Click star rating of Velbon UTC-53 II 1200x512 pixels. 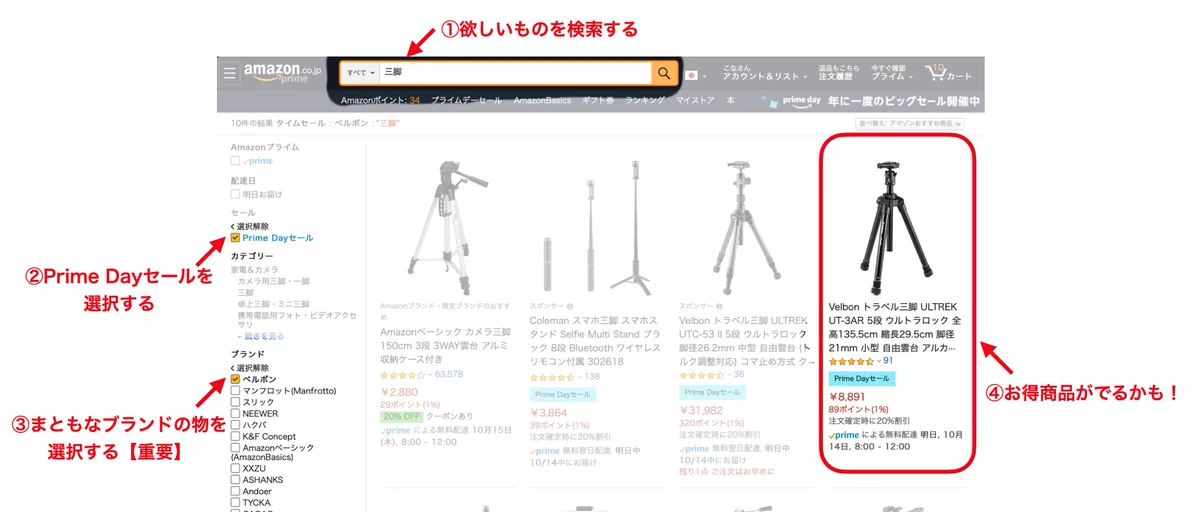(x=700, y=374)
